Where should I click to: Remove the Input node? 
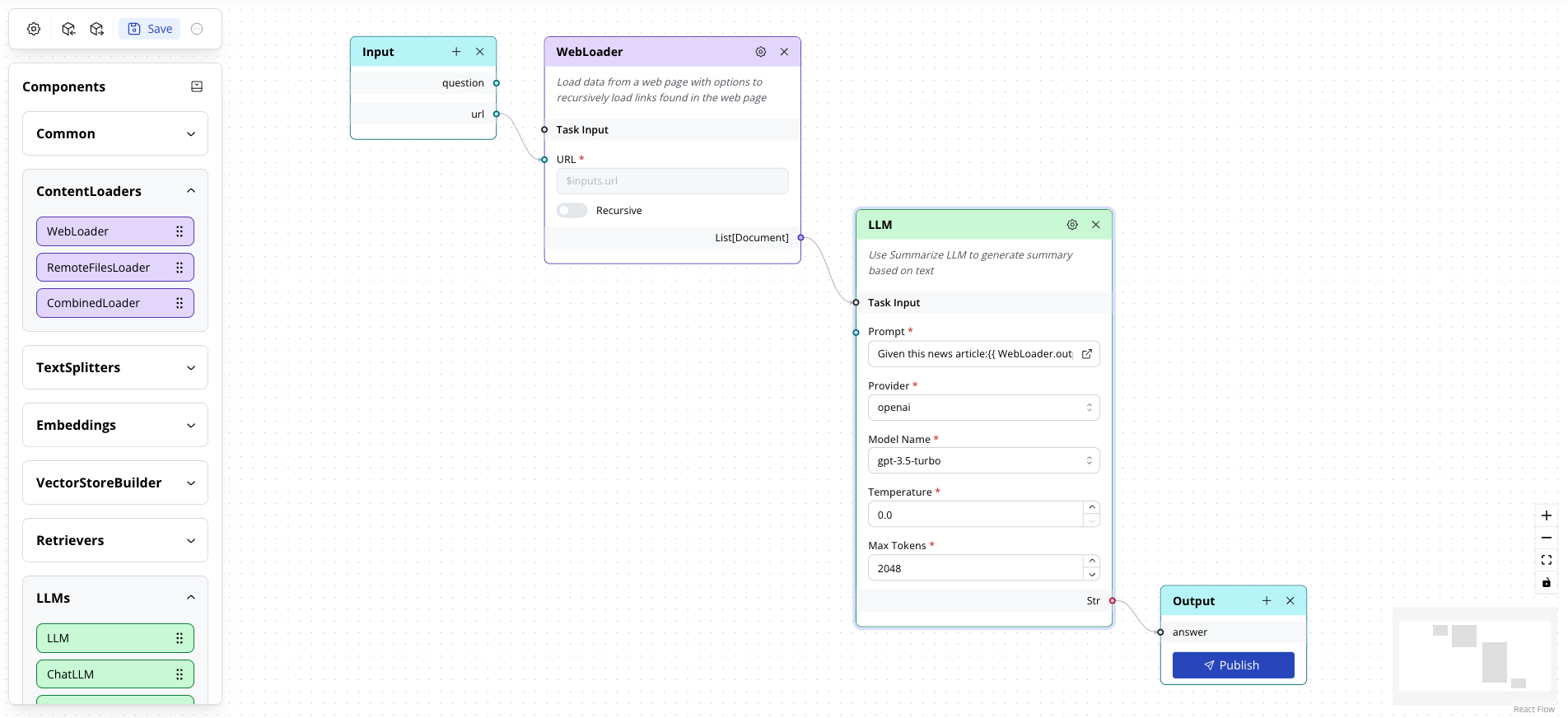(480, 52)
